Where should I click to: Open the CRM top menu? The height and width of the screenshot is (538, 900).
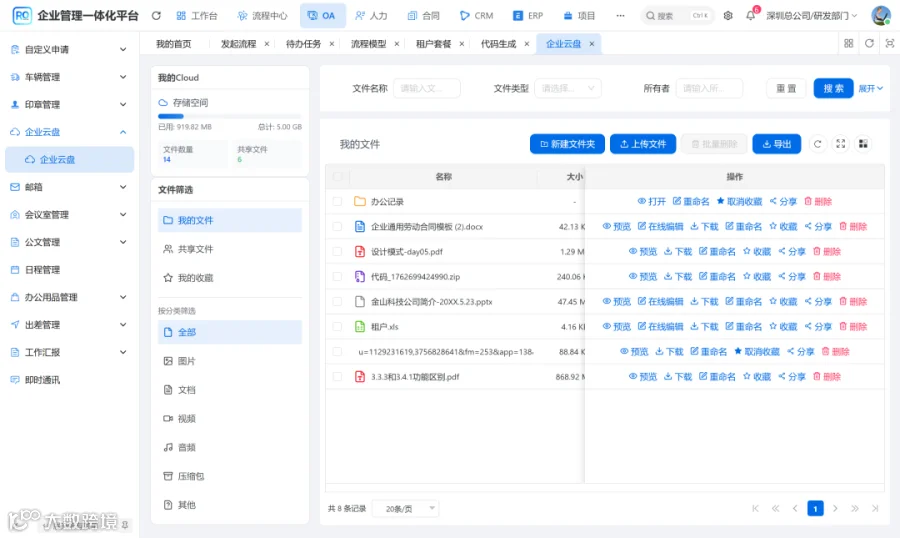476,16
